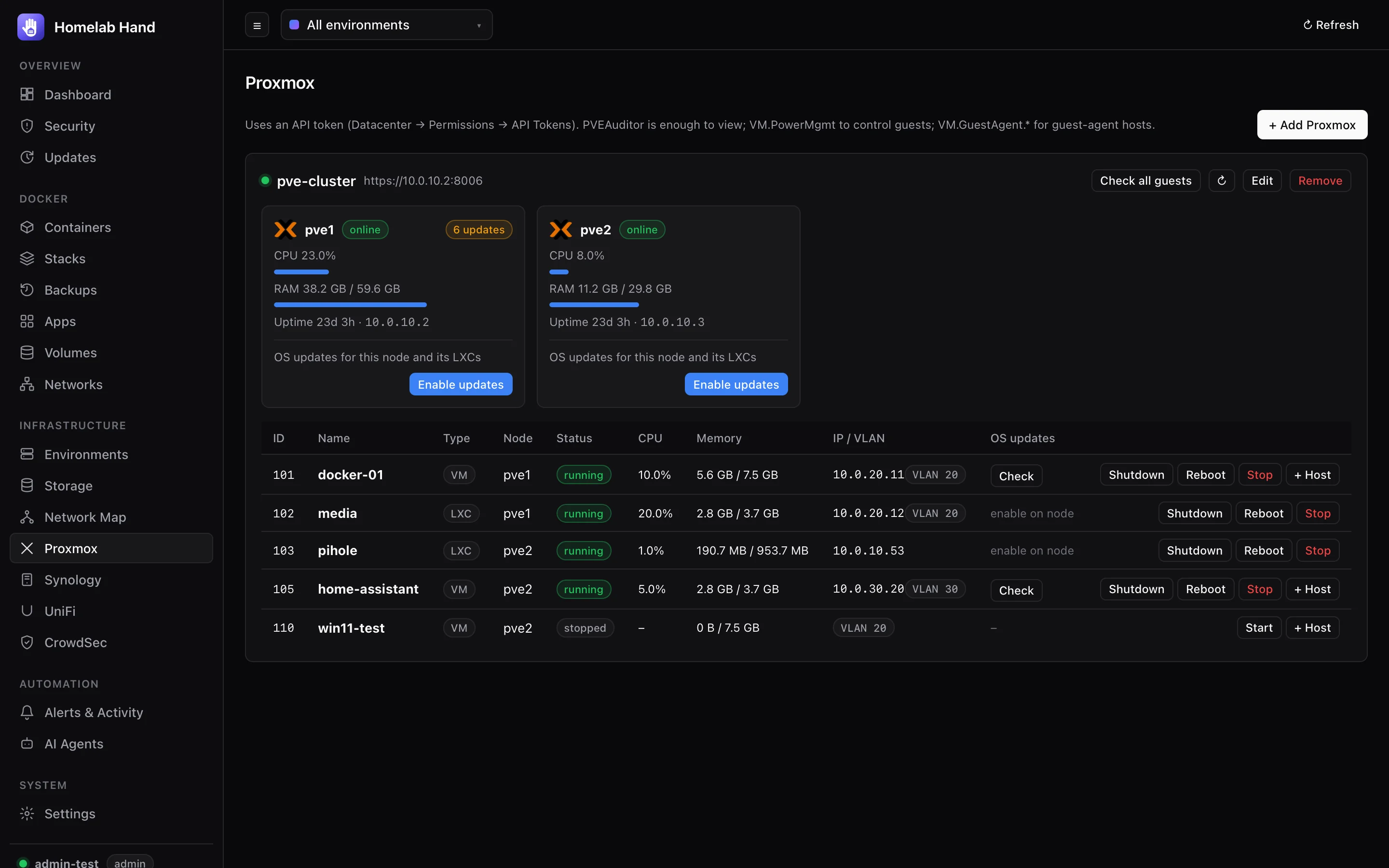Enable updates on pve2 node

pyautogui.click(x=736, y=385)
